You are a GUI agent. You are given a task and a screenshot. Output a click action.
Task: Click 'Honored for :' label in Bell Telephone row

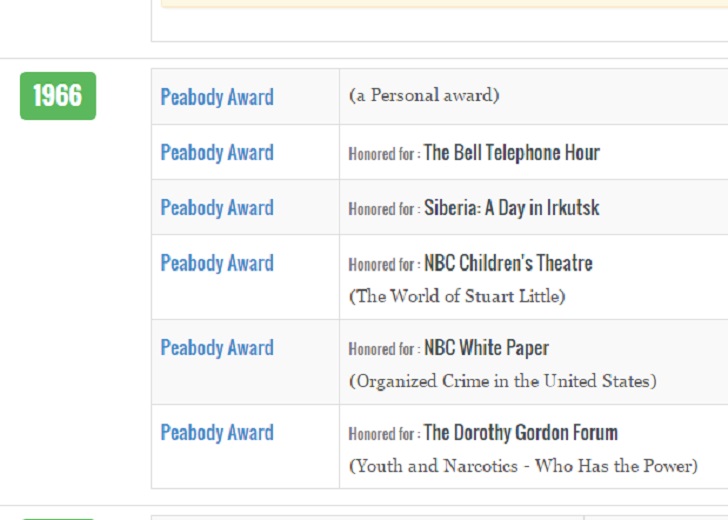pos(384,154)
